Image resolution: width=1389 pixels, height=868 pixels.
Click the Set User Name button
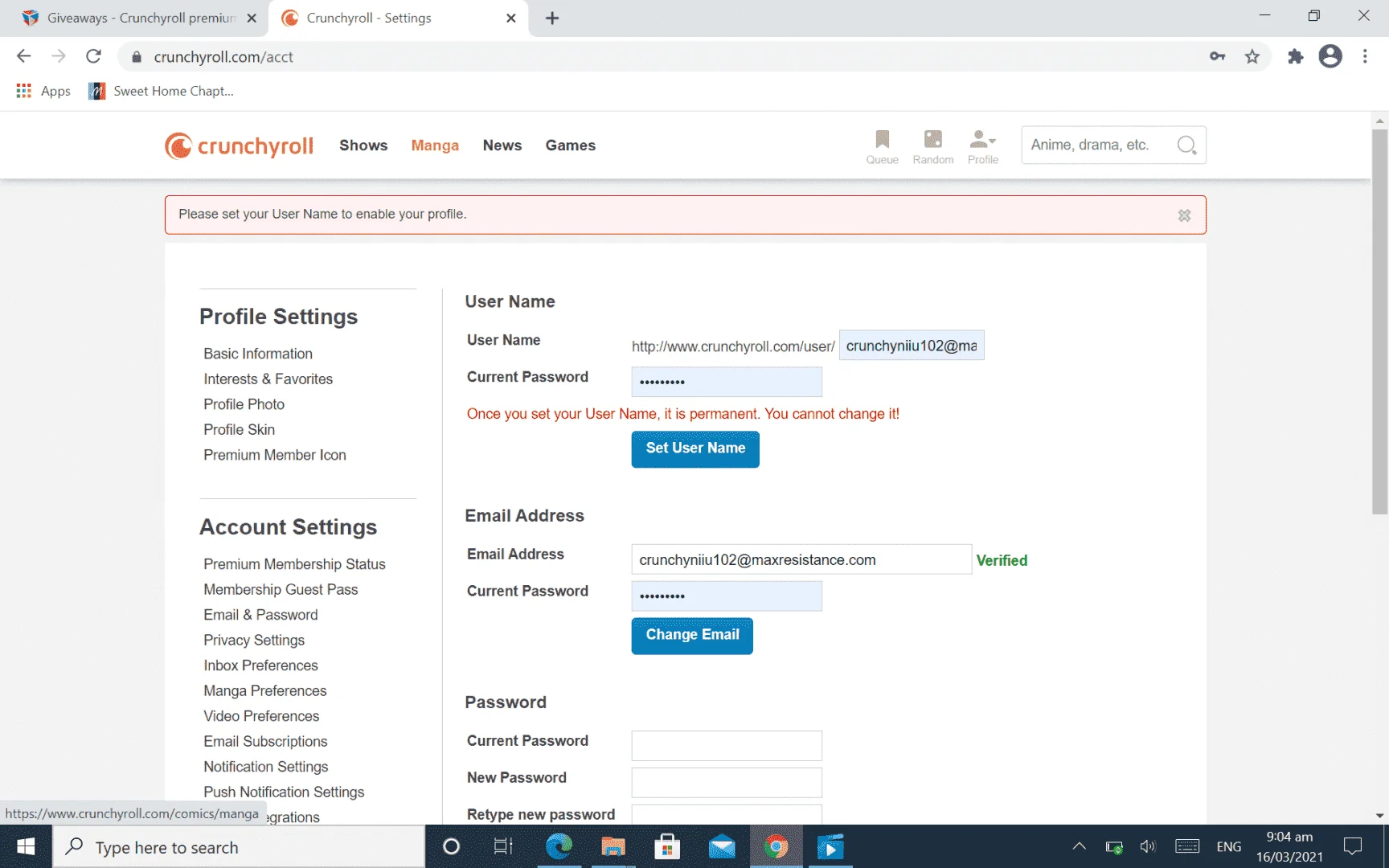click(x=695, y=448)
